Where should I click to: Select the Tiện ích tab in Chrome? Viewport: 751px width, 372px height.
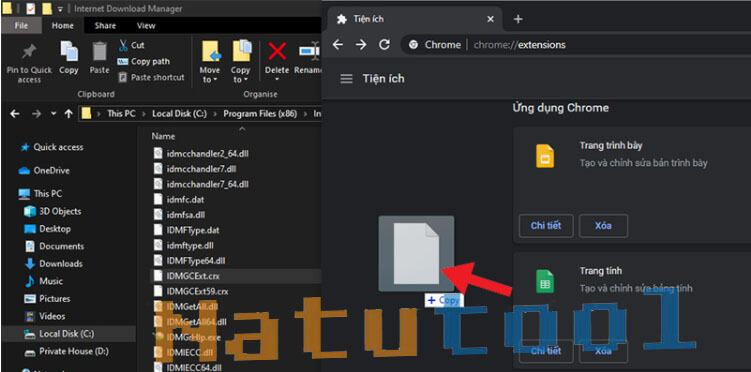pyautogui.click(x=415, y=19)
